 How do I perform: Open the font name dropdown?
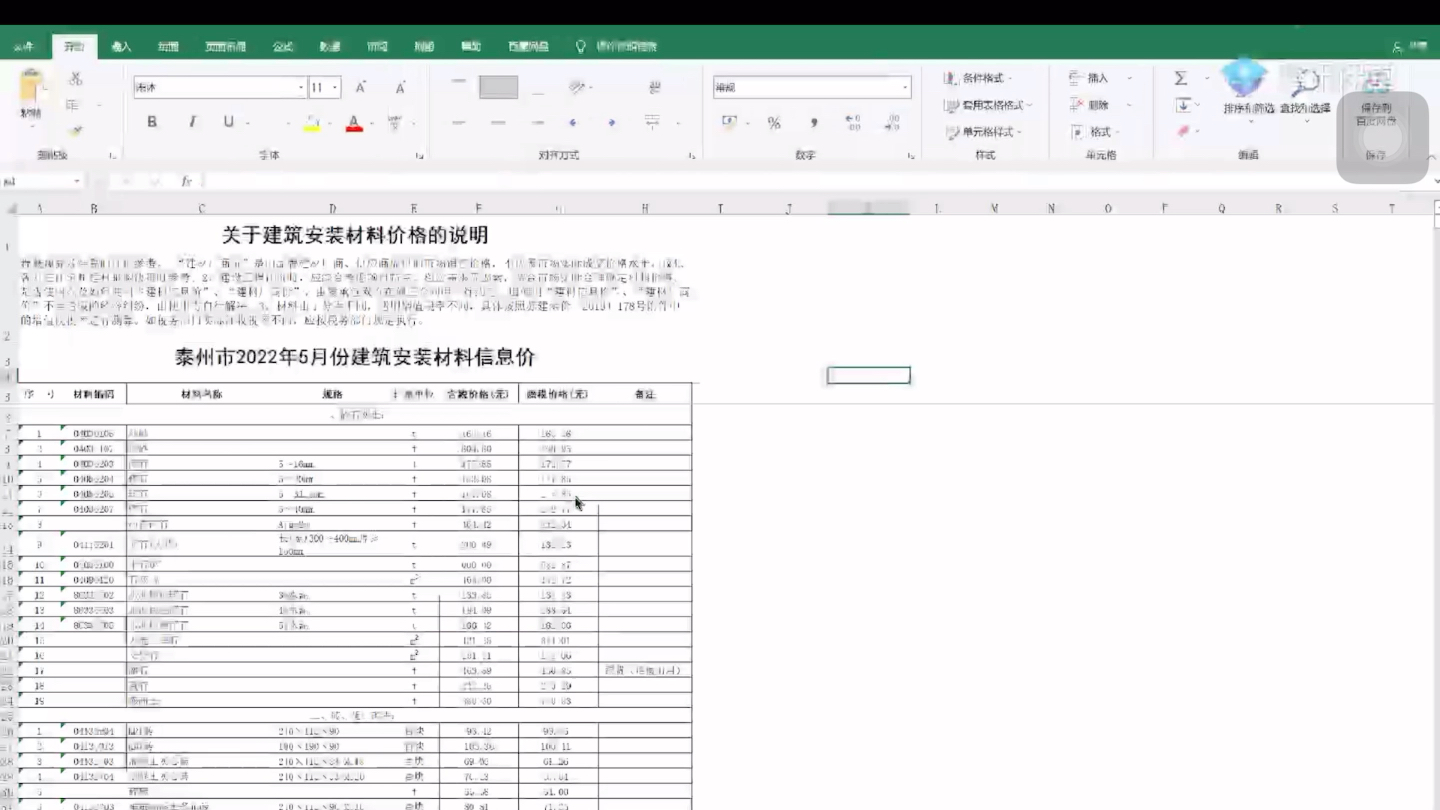coord(300,88)
